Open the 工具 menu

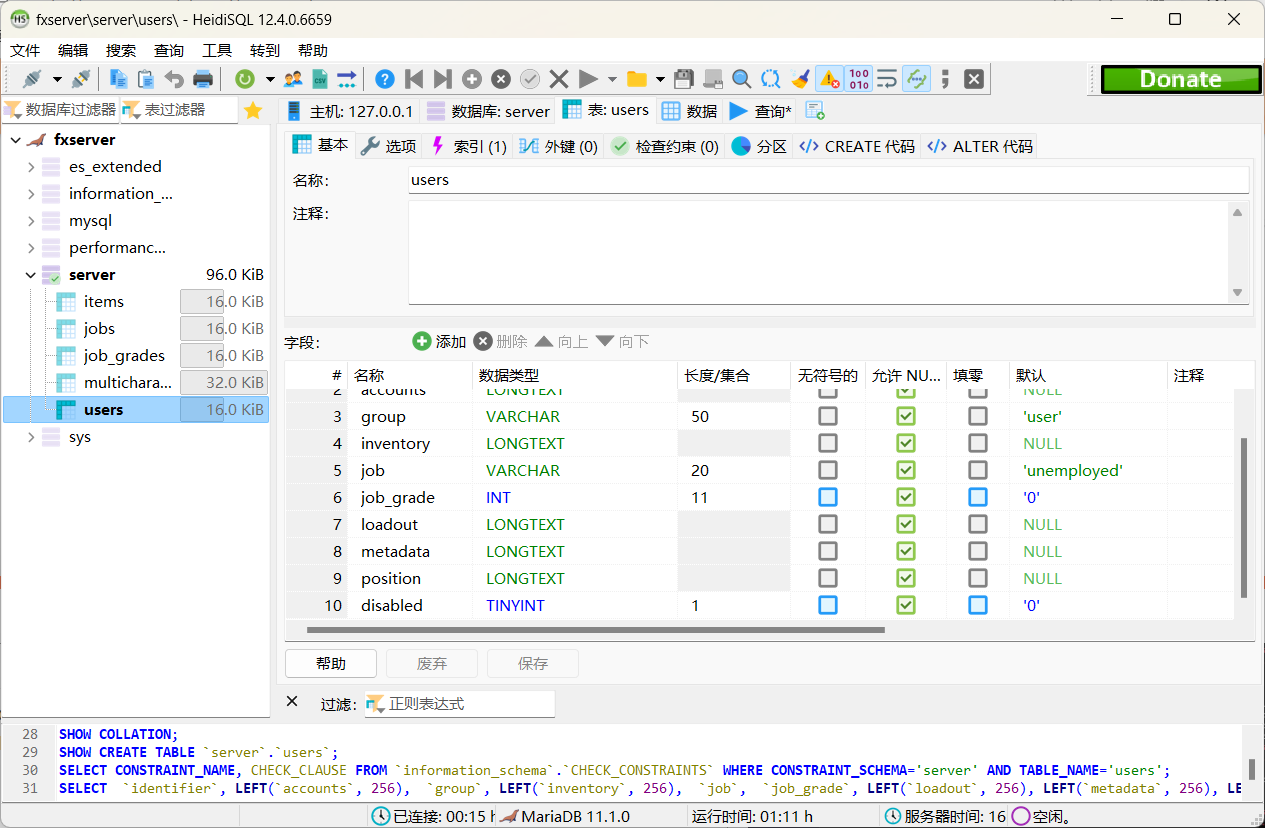217,50
